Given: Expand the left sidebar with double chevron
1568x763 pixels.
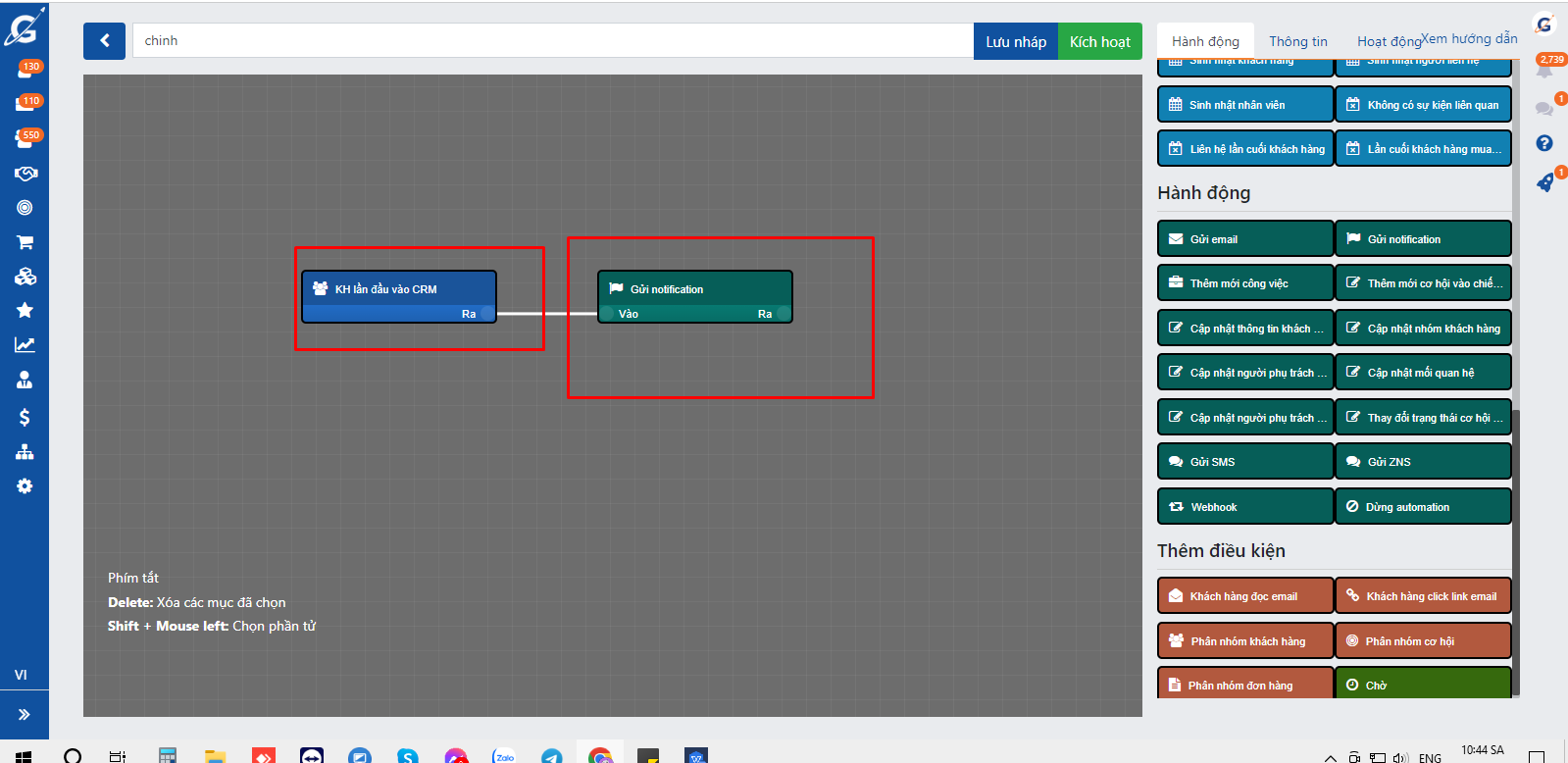Looking at the screenshot, I should click(25, 715).
